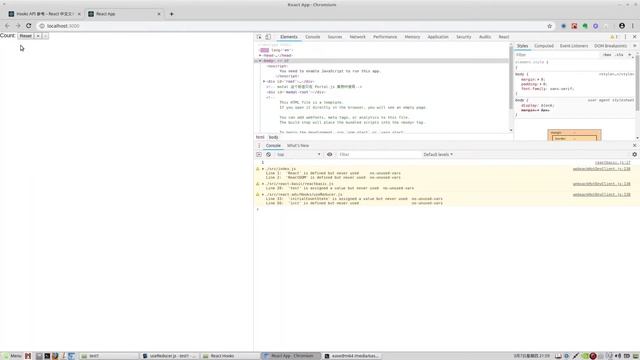Show the console sidebar icon
640x360 pixels.
(259, 155)
